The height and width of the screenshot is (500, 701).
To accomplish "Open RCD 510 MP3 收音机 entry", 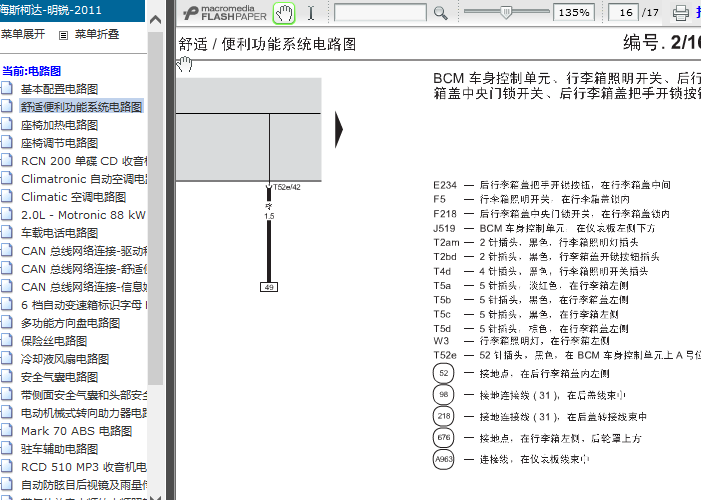I will (84, 467).
